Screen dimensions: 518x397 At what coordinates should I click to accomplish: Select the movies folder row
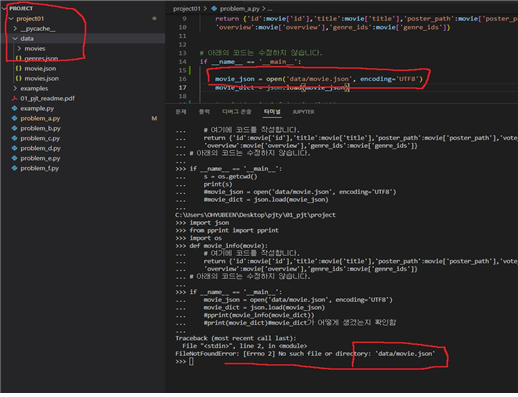pos(82,49)
